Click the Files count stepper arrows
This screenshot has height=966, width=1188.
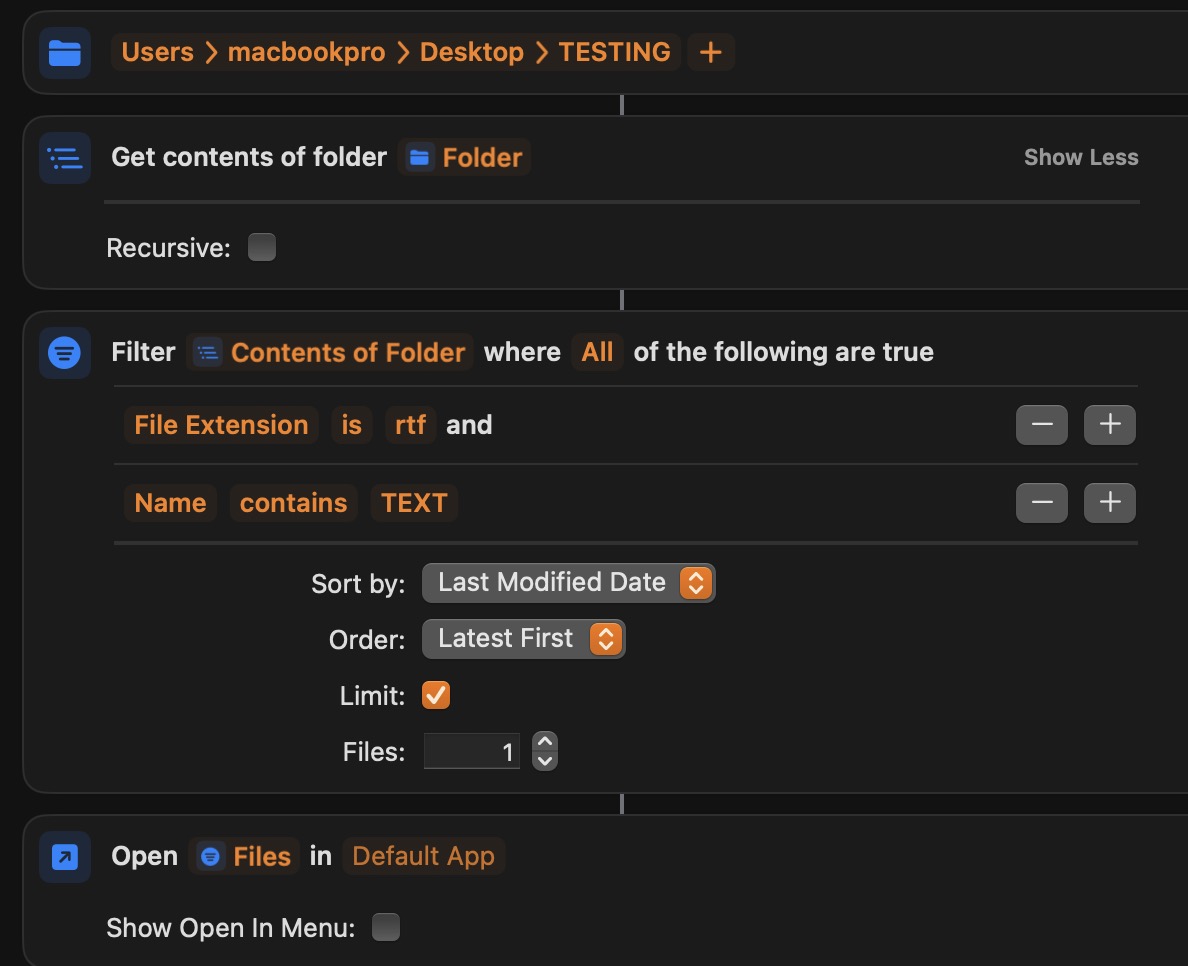[545, 752]
